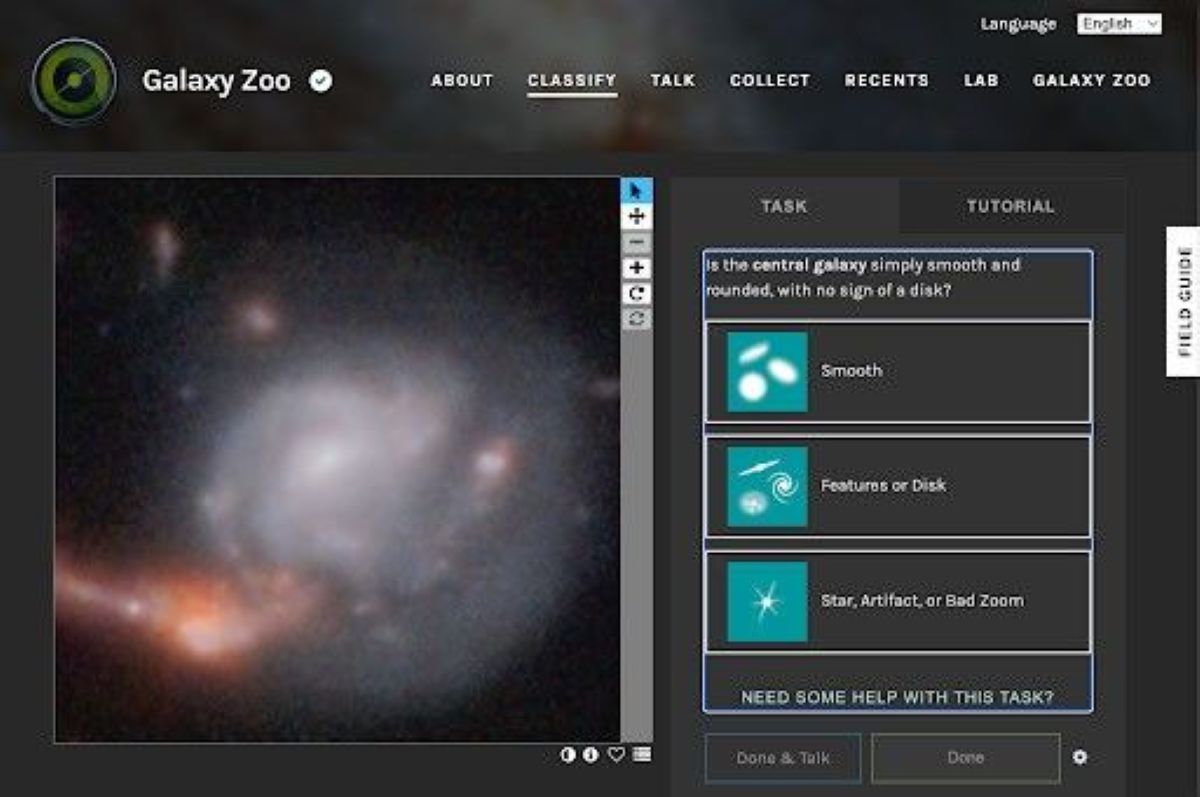Expand Need Some Help With This Task
Screen dimensions: 1200x797
tap(897, 697)
